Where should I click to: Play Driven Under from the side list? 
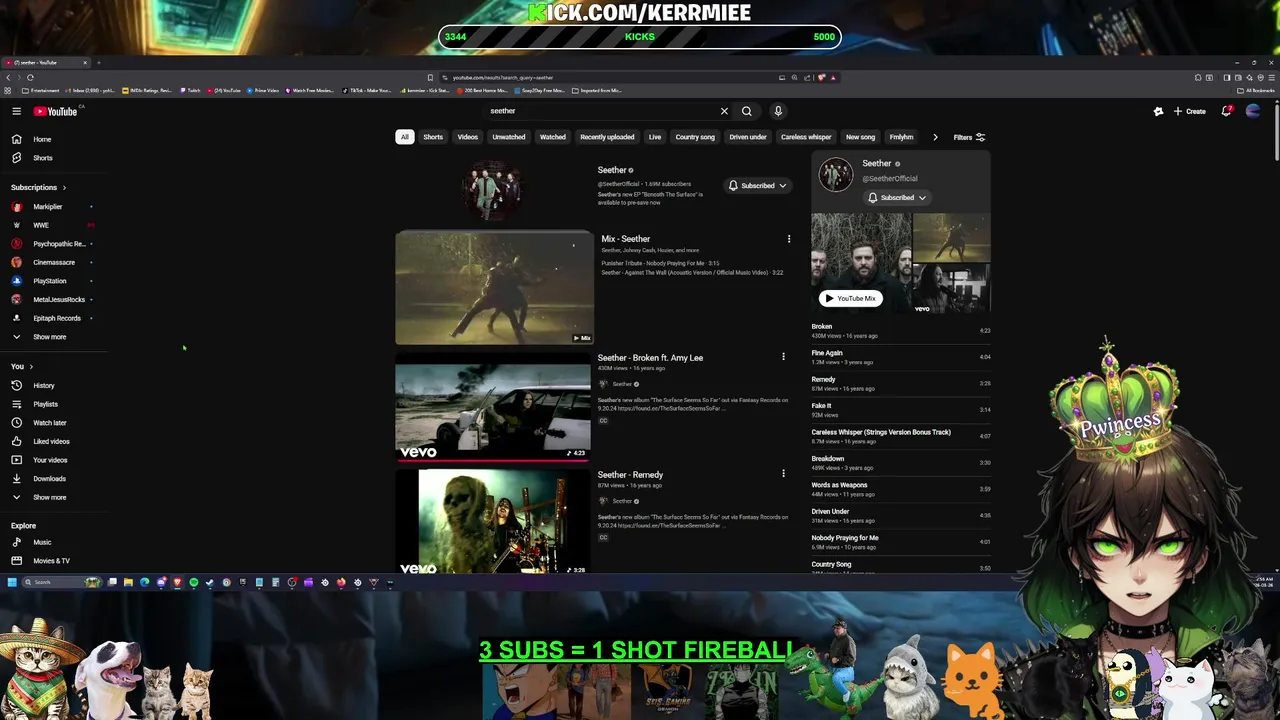pyautogui.click(x=900, y=515)
